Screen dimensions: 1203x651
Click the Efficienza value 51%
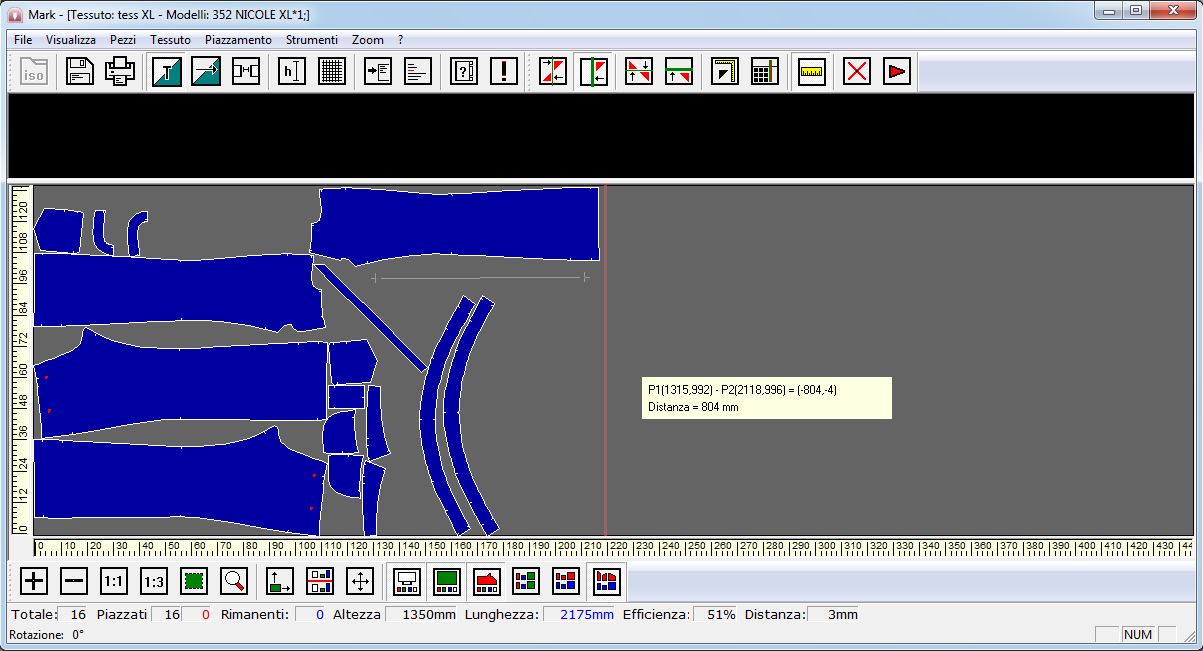tap(715, 614)
